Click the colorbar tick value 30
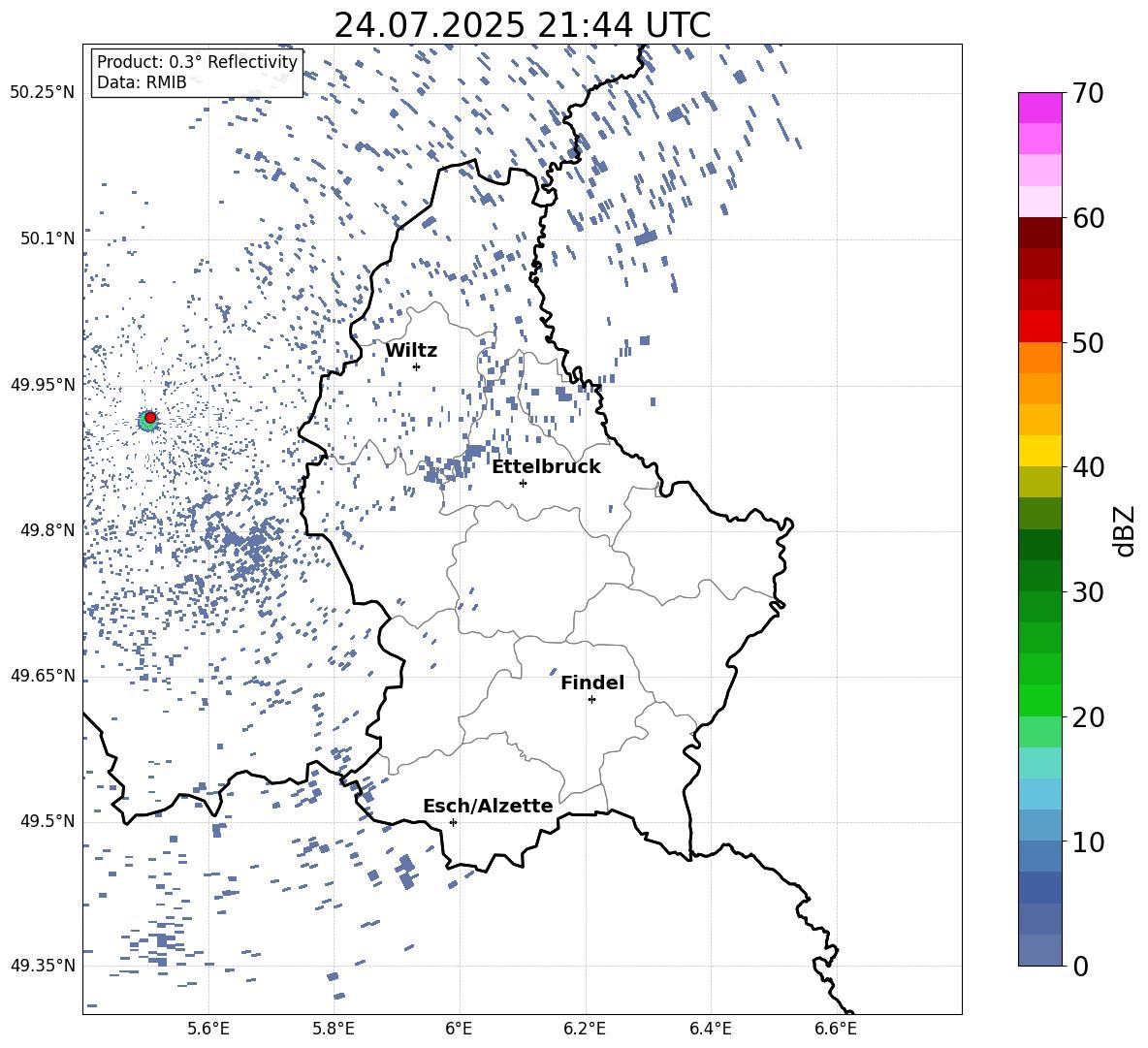 tap(1088, 592)
